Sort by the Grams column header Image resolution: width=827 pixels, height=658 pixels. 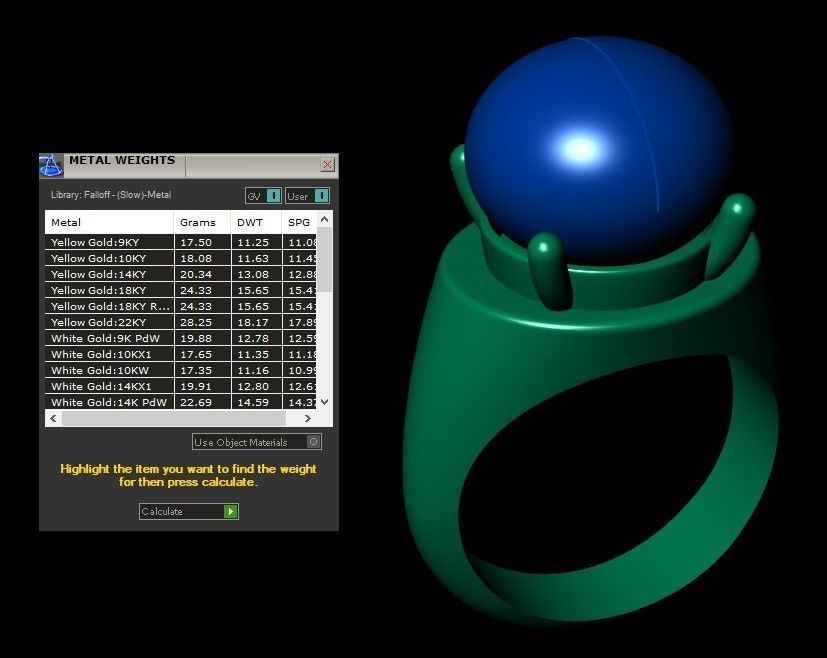point(202,222)
